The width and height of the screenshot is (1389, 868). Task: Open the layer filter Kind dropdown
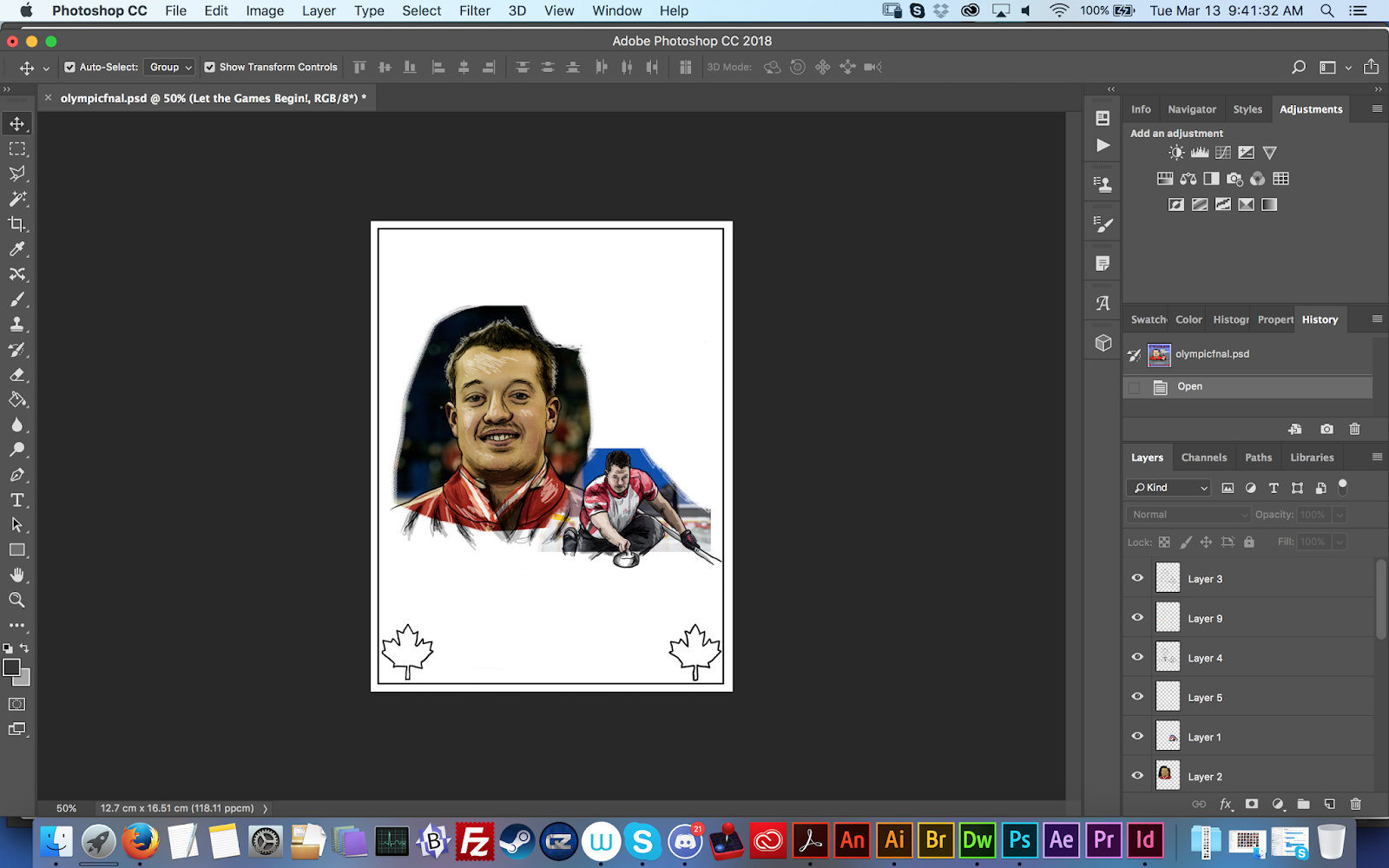(x=1168, y=488)
